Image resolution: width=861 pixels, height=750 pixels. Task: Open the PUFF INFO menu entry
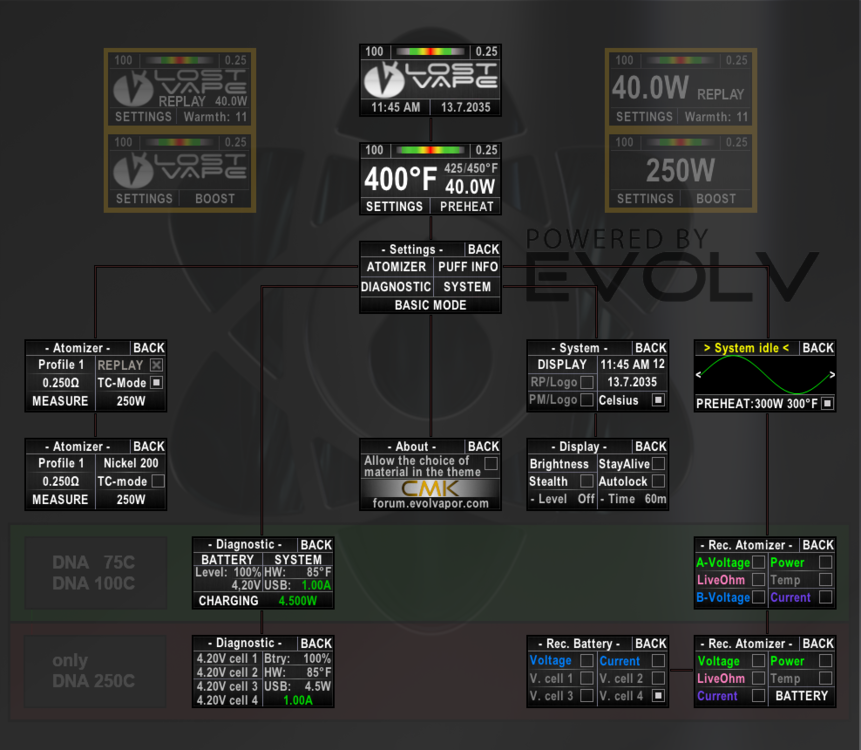[x=468, y=267]
